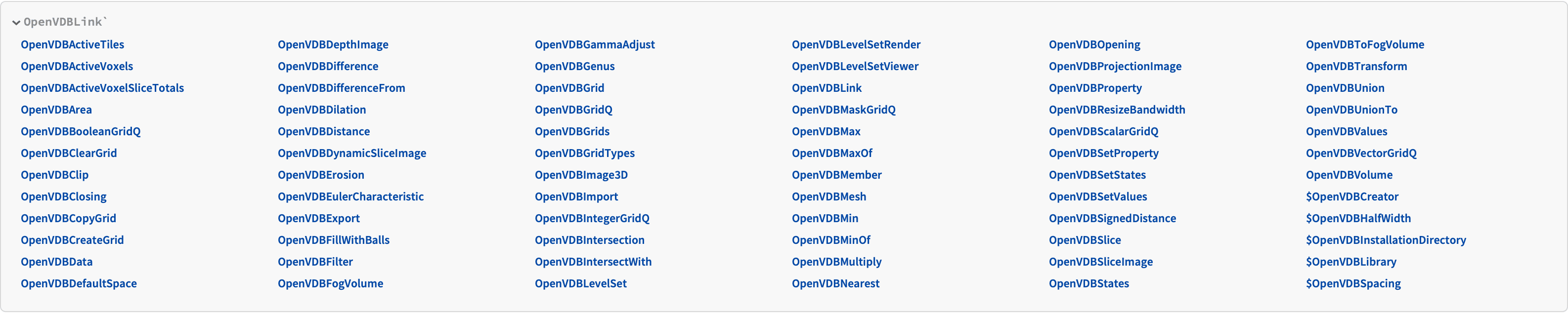
Task: Open the OpenVDBFillWithBalls link
Action: (x=334, y=240)
